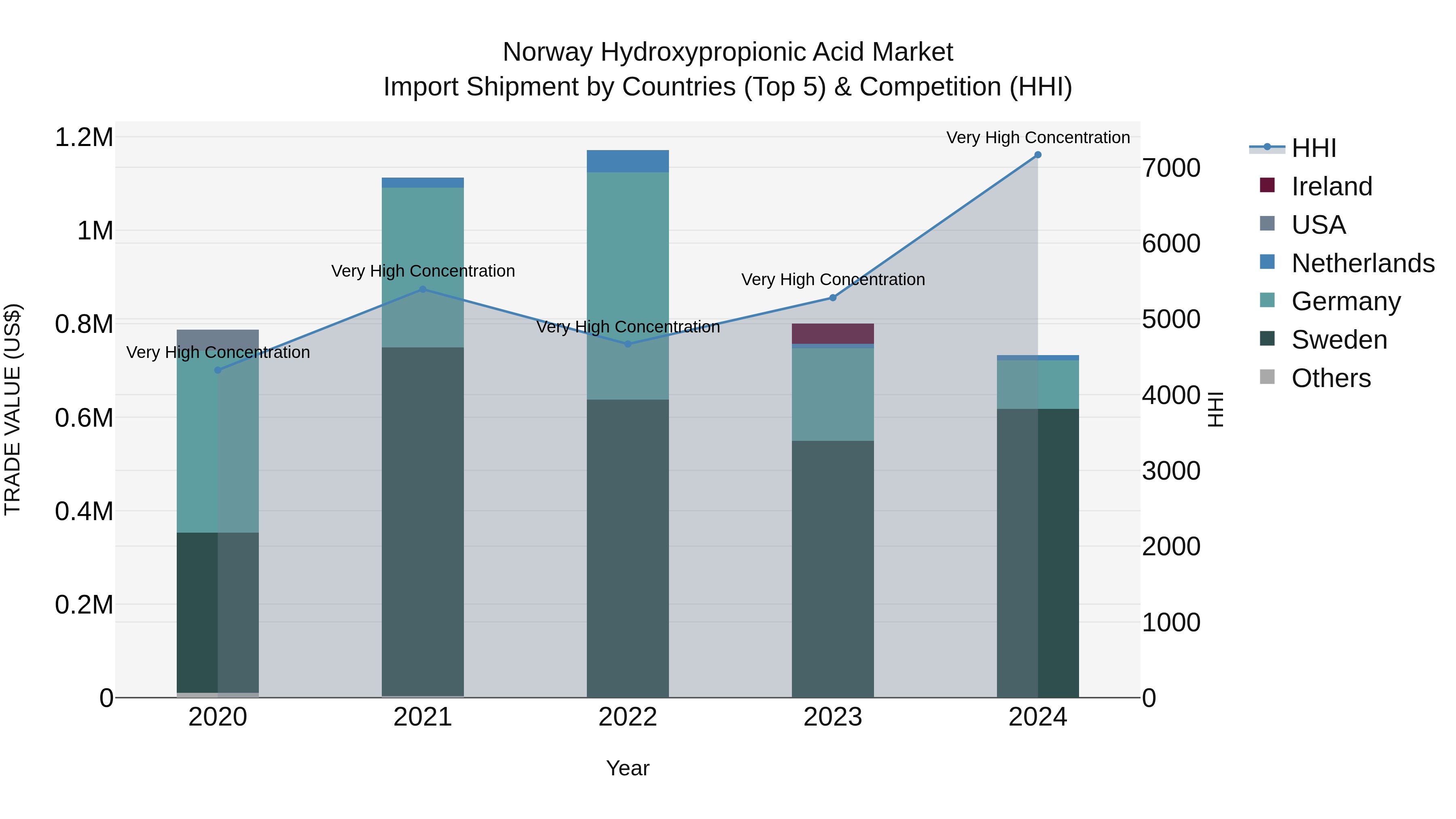Click the 2022 Very High Concentration annotation

[x=628, y=327]
